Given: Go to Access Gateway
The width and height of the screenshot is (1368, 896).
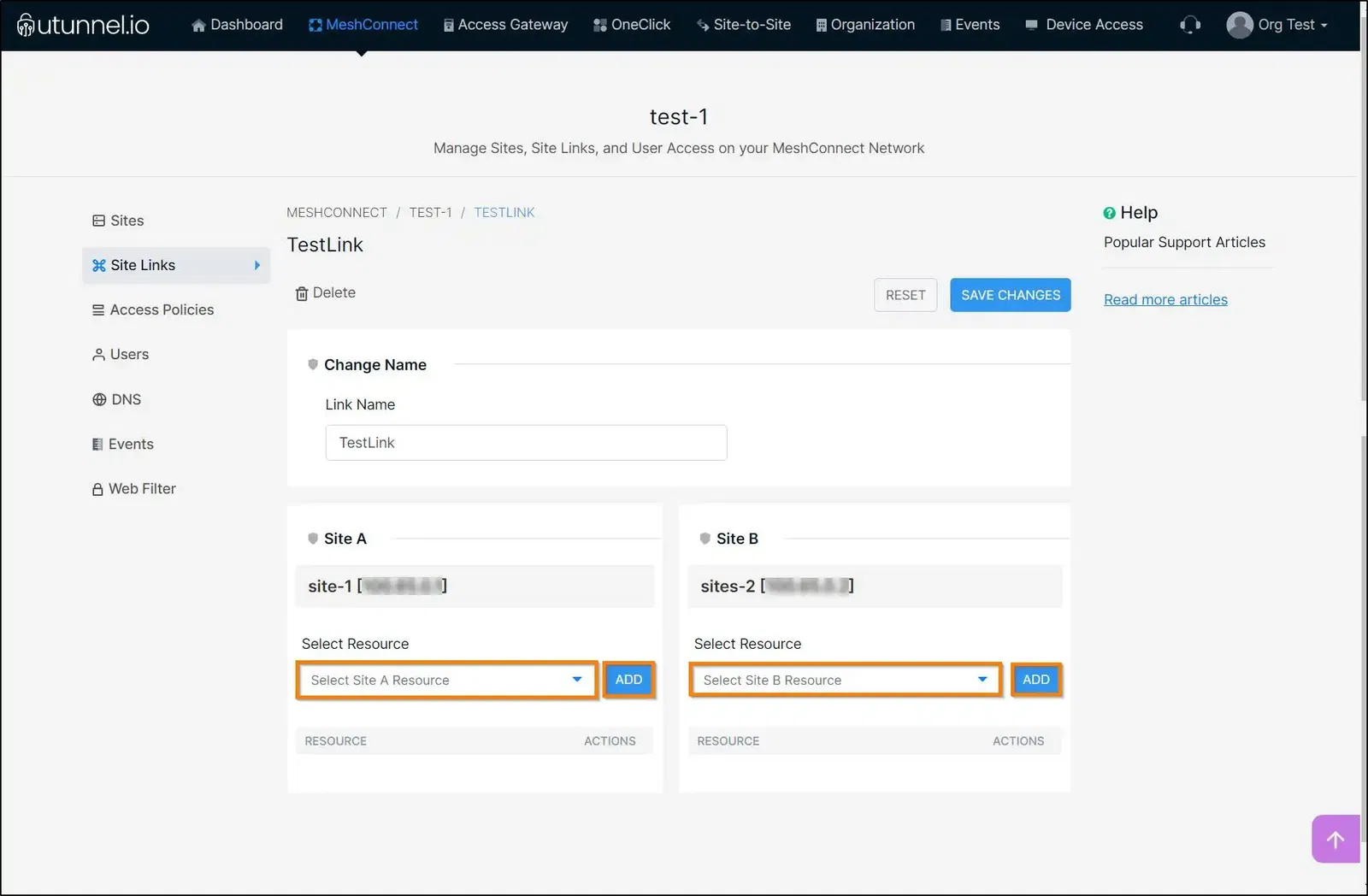Looking at the screenshot, I should pos(505,25).
